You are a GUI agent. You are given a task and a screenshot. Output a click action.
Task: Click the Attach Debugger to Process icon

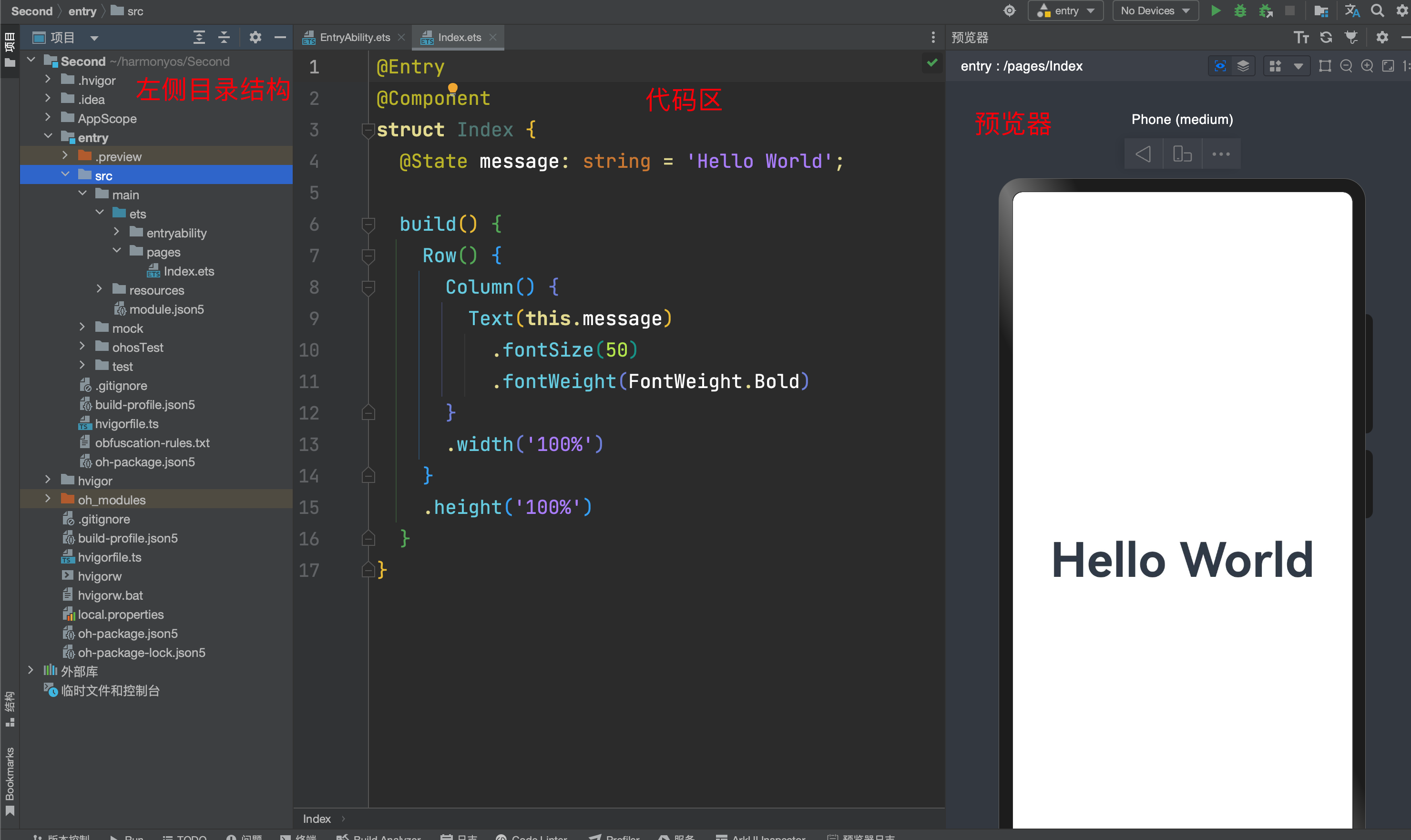(1265, 11)
